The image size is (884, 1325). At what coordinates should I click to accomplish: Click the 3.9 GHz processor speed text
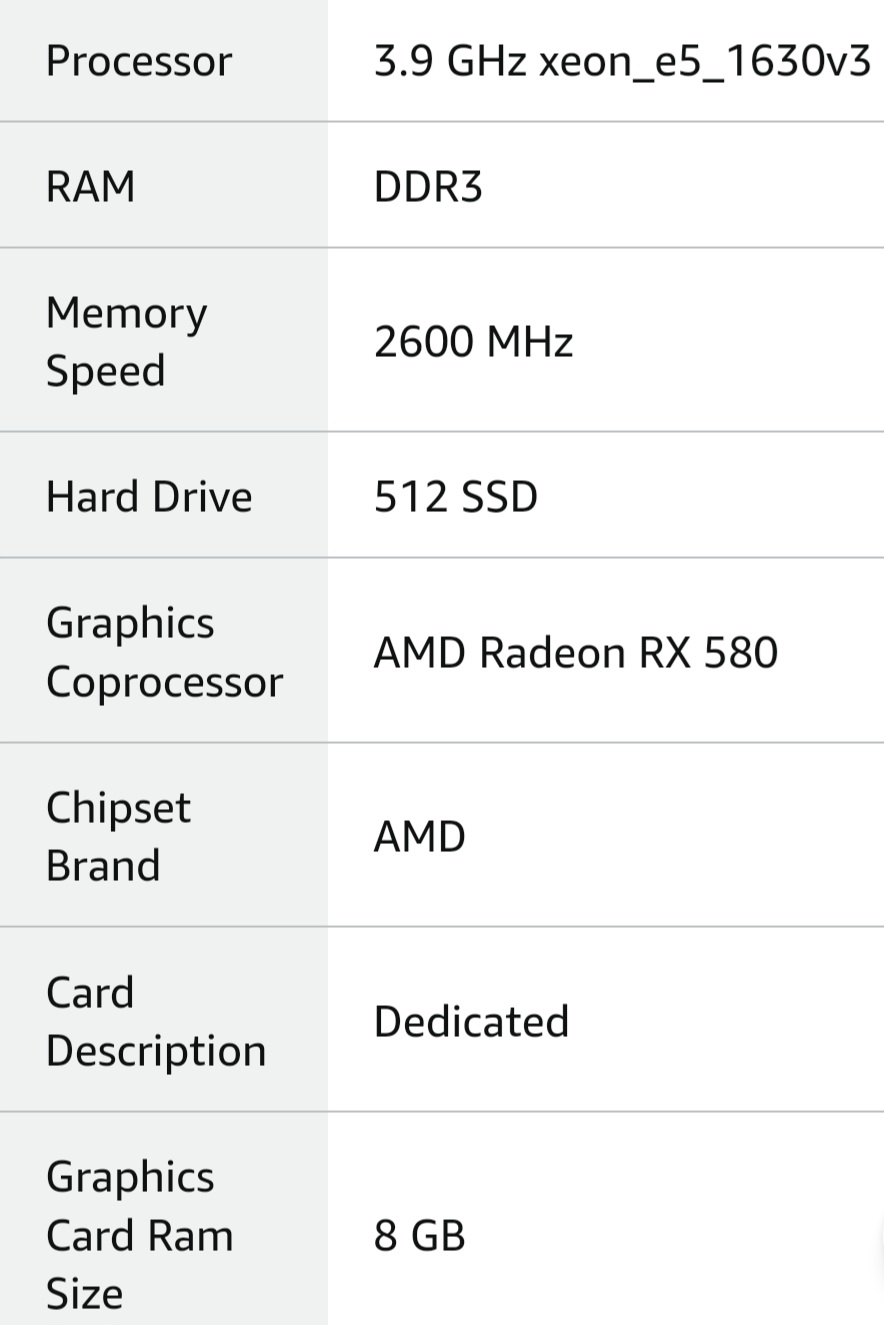(x=449, y=62)
